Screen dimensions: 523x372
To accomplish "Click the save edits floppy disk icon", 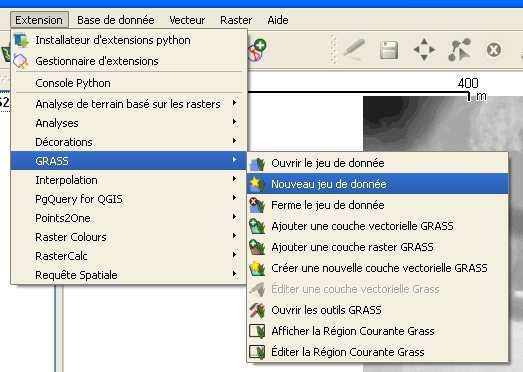I will coord(389,50).
